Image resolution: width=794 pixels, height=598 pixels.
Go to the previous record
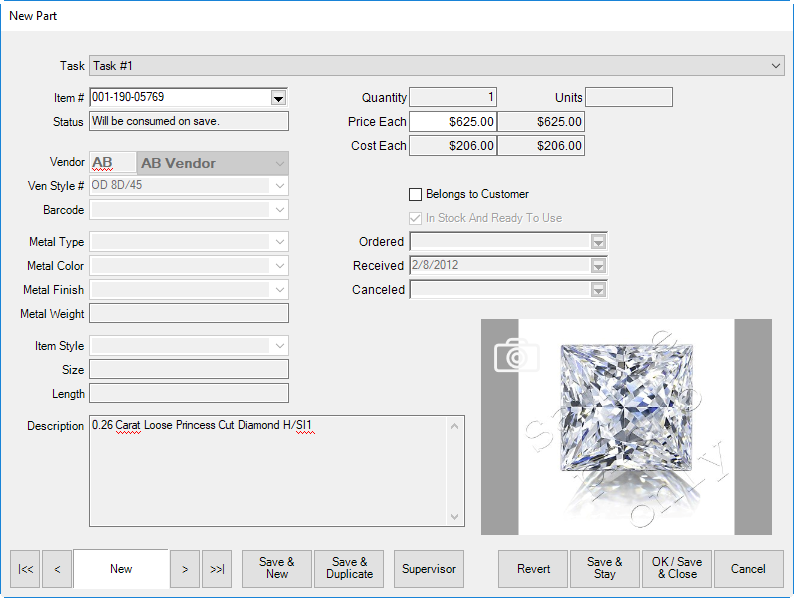(57, 569)
